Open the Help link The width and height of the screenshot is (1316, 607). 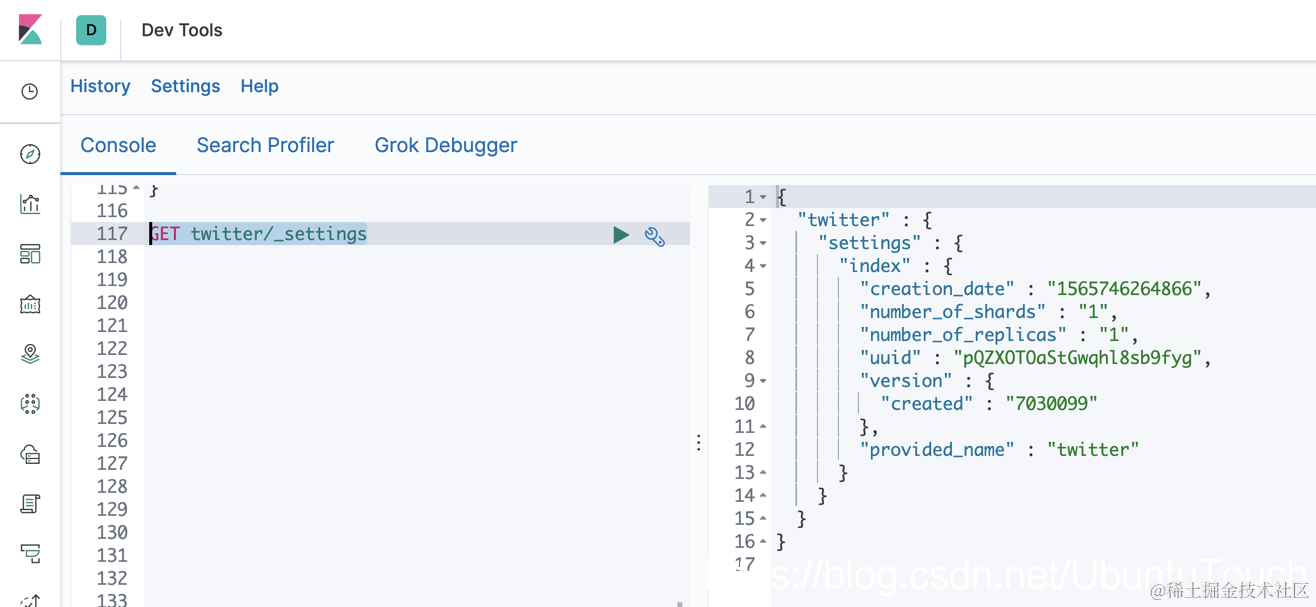[x=259, y=86]
